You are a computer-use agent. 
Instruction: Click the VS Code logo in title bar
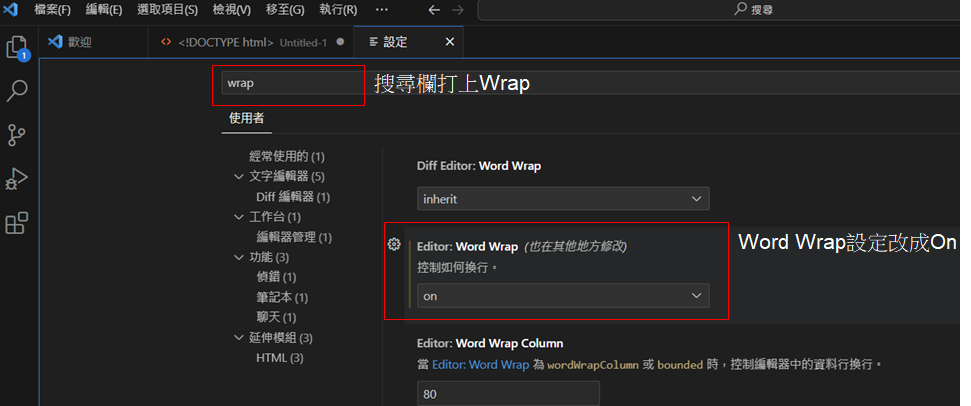(12, 9)
